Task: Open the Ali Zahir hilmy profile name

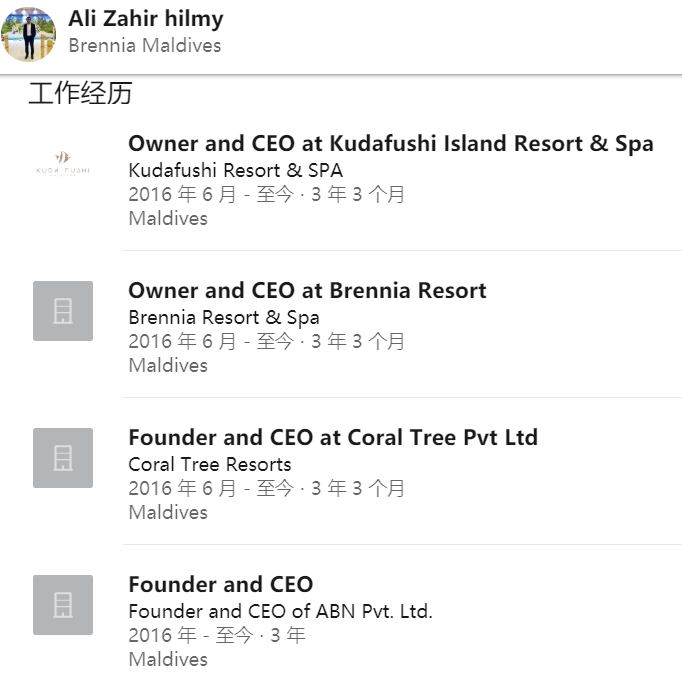Action: [146, 19]
